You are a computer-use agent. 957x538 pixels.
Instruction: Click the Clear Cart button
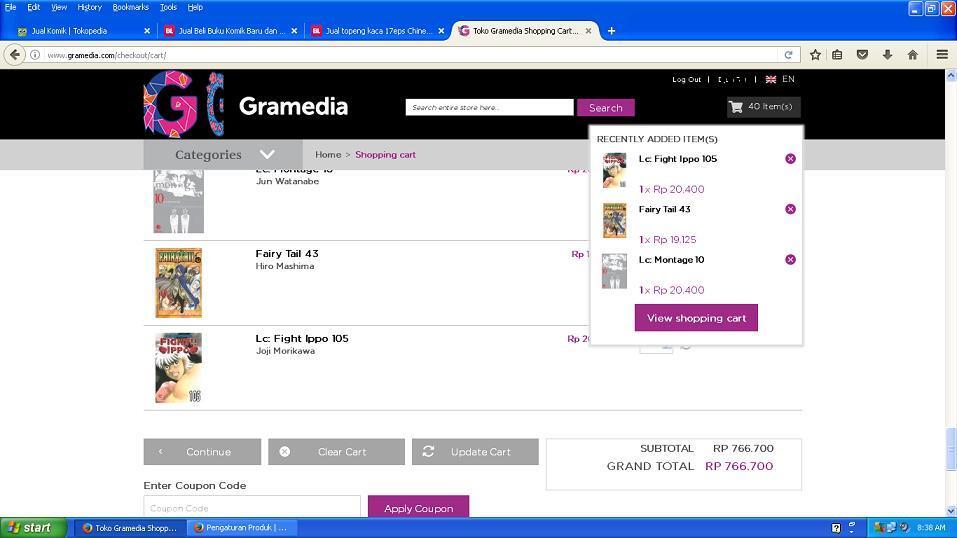336,452
